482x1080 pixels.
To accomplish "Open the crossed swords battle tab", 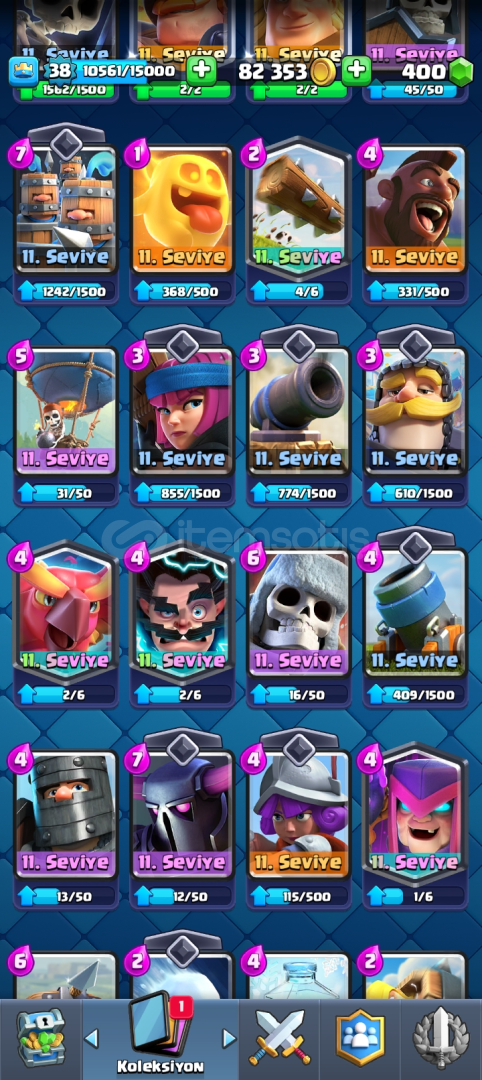I will (x=280, y=1038).
